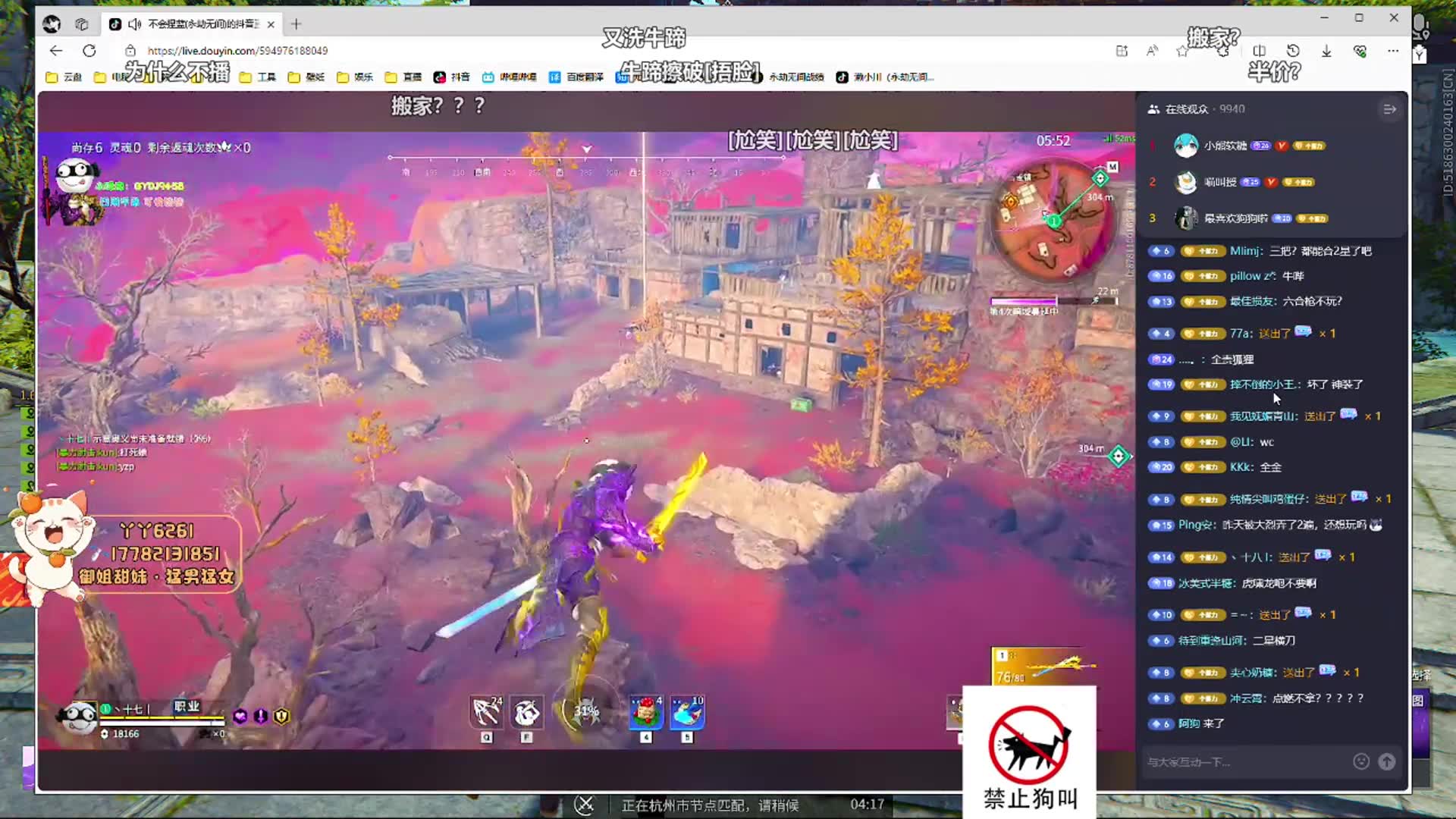Select item slot 5 blue potion icon

[687, 712]
